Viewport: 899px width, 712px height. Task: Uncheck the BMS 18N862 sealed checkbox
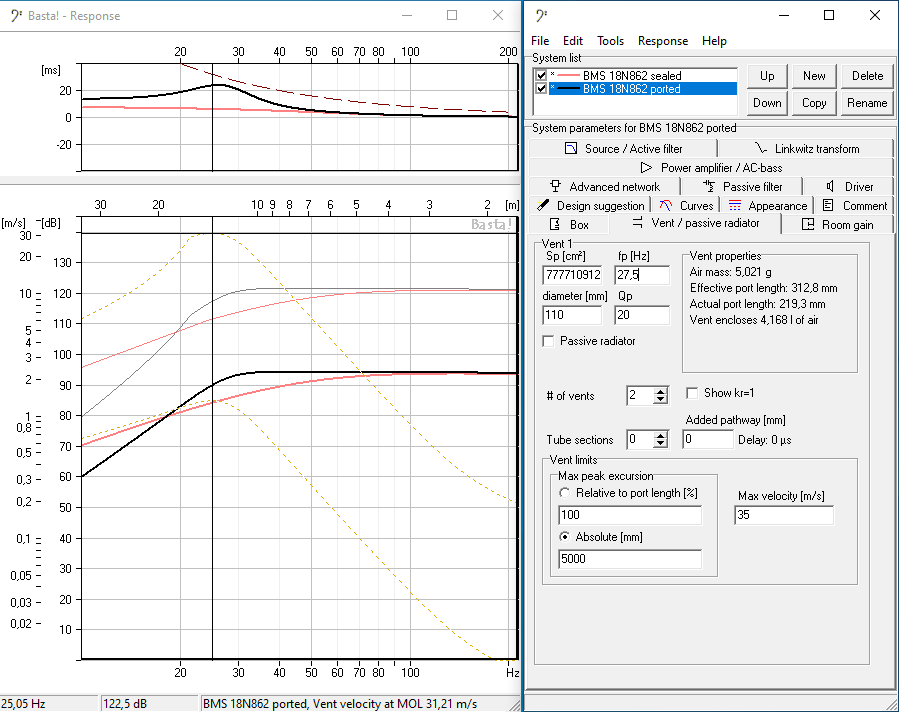tap(541, 76)
